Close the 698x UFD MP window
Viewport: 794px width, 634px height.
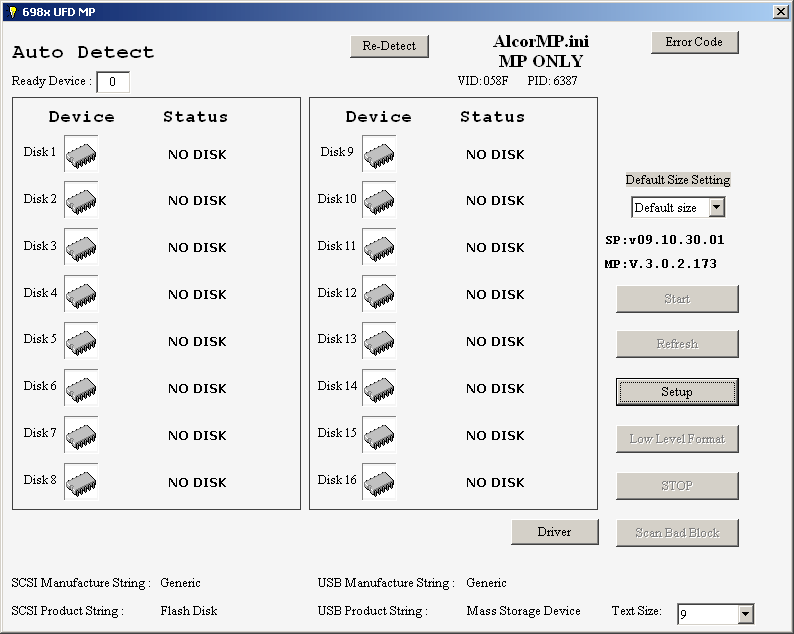click(x=780, y=11)
